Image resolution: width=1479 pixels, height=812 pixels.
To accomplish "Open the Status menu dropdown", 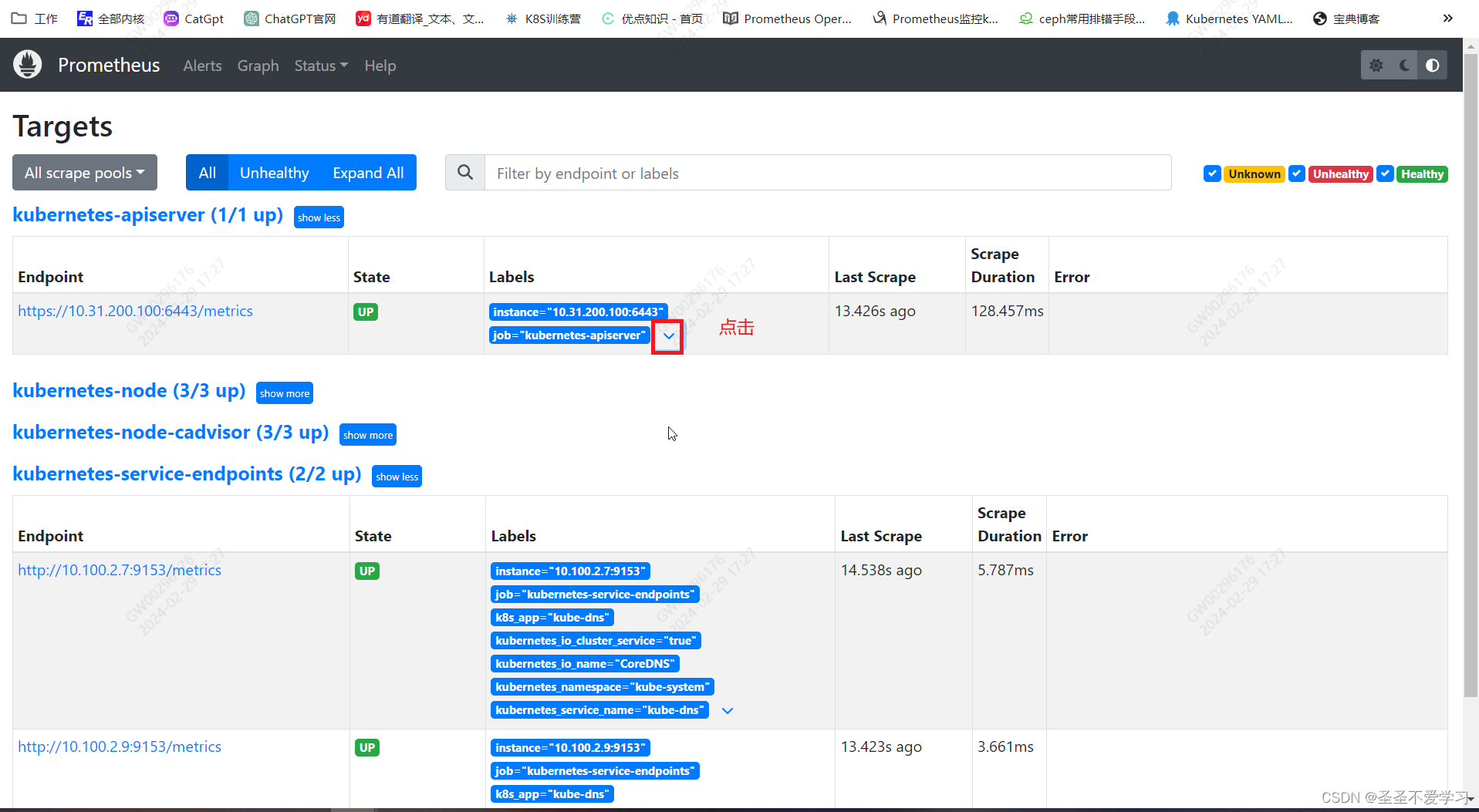I will (x=321, y=66).
